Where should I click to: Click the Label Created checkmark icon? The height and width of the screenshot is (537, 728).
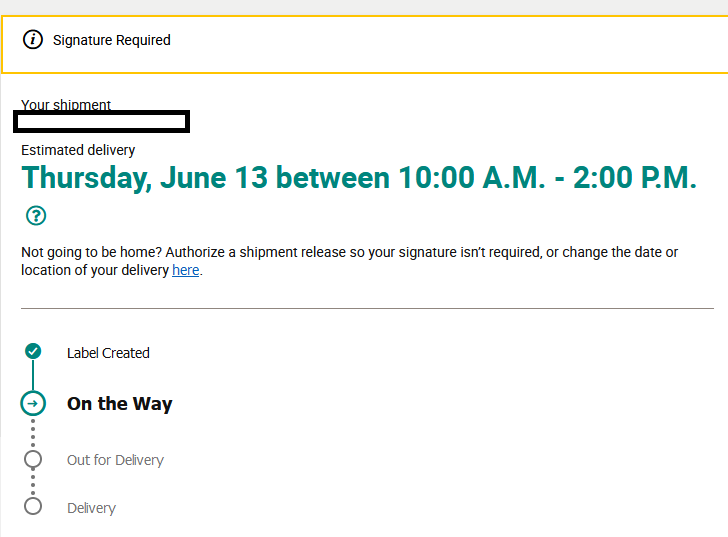tap(33, 351)
